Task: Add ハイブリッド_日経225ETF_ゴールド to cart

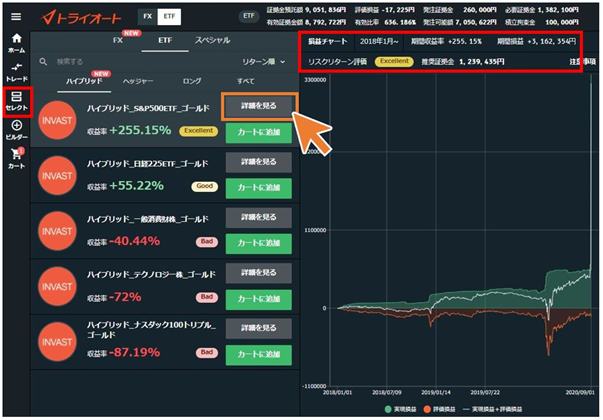Action: pyautogui.click(x=258, y=188)
